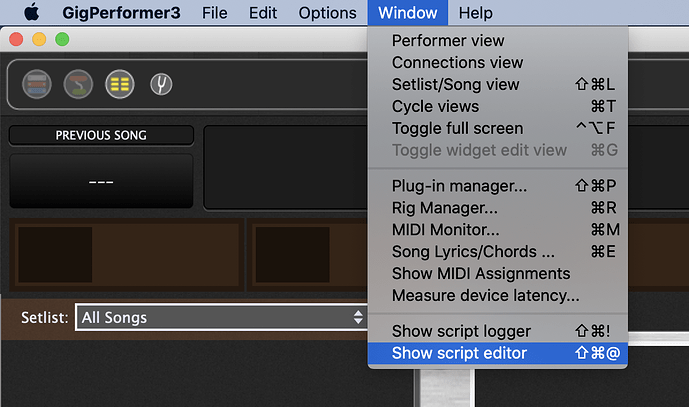Switch to wiring view via rack icon
This screenshot has width=689, height=407.
point(37,84)
